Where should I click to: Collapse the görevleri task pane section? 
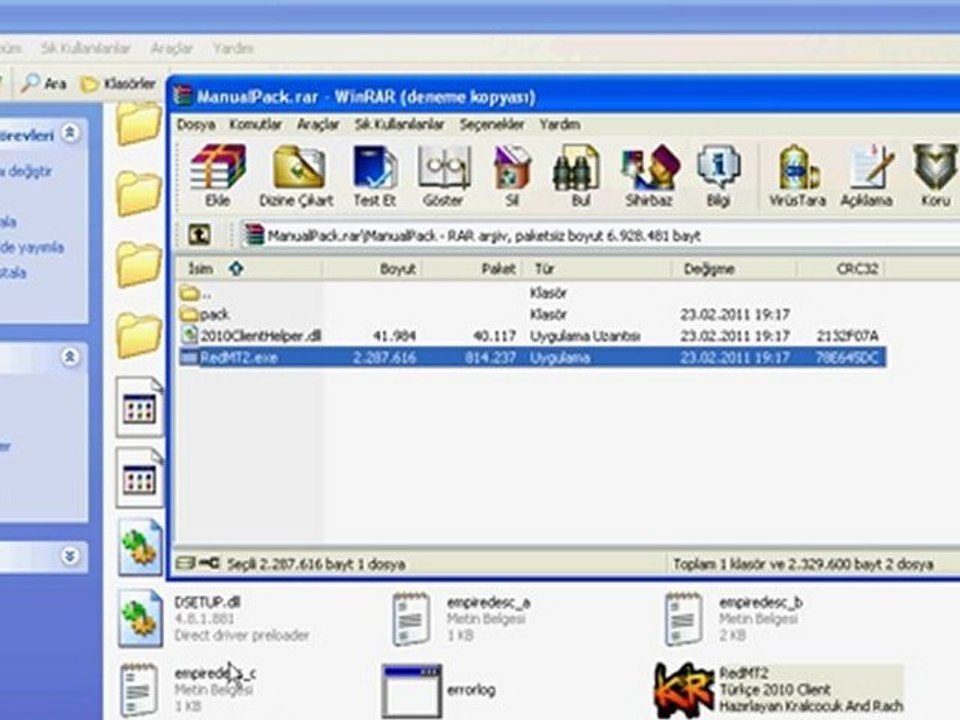[x=70, y=133]
